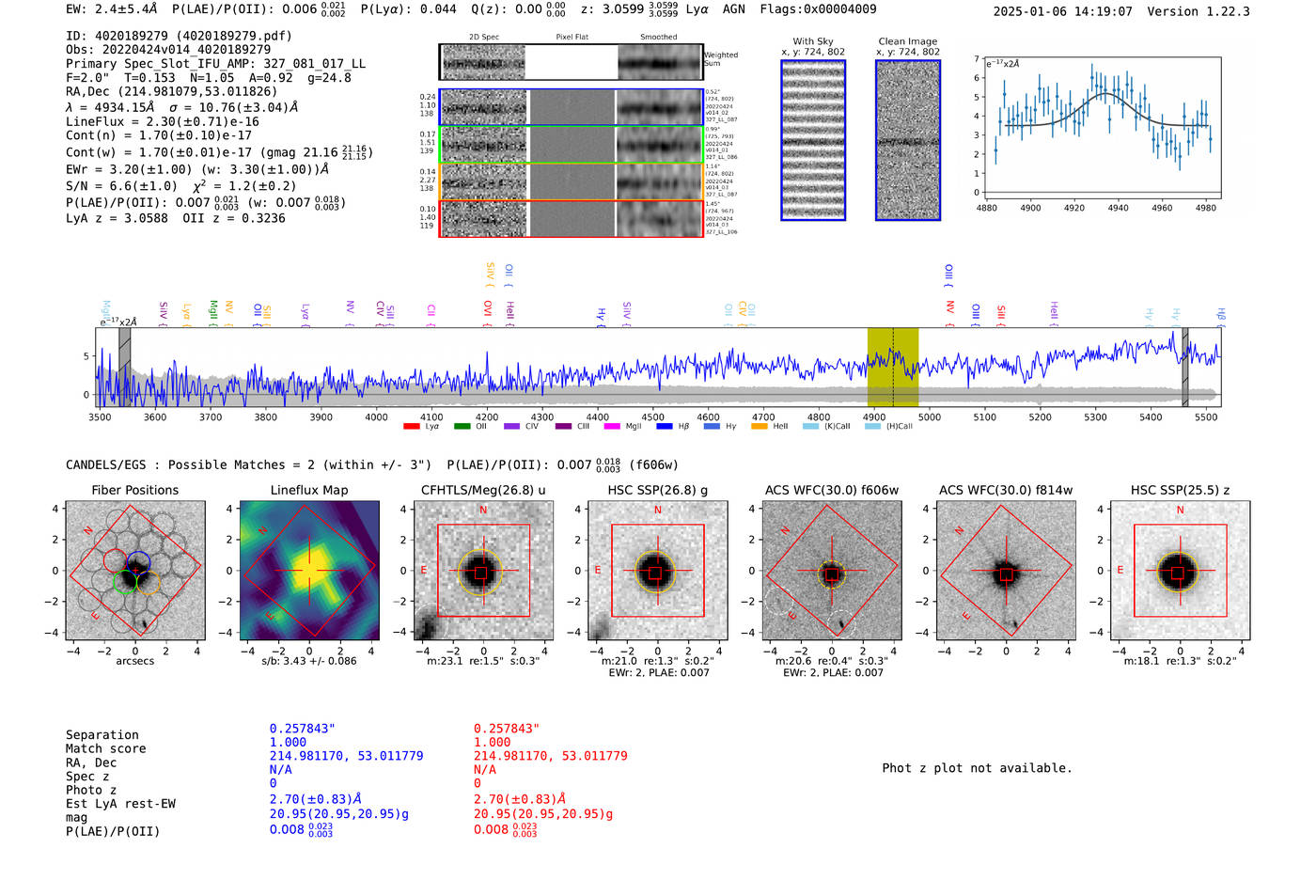This screenshot has height=896, width=1316.
Task: Click the With Sky fiber image
Action: [x=813, y=140]
